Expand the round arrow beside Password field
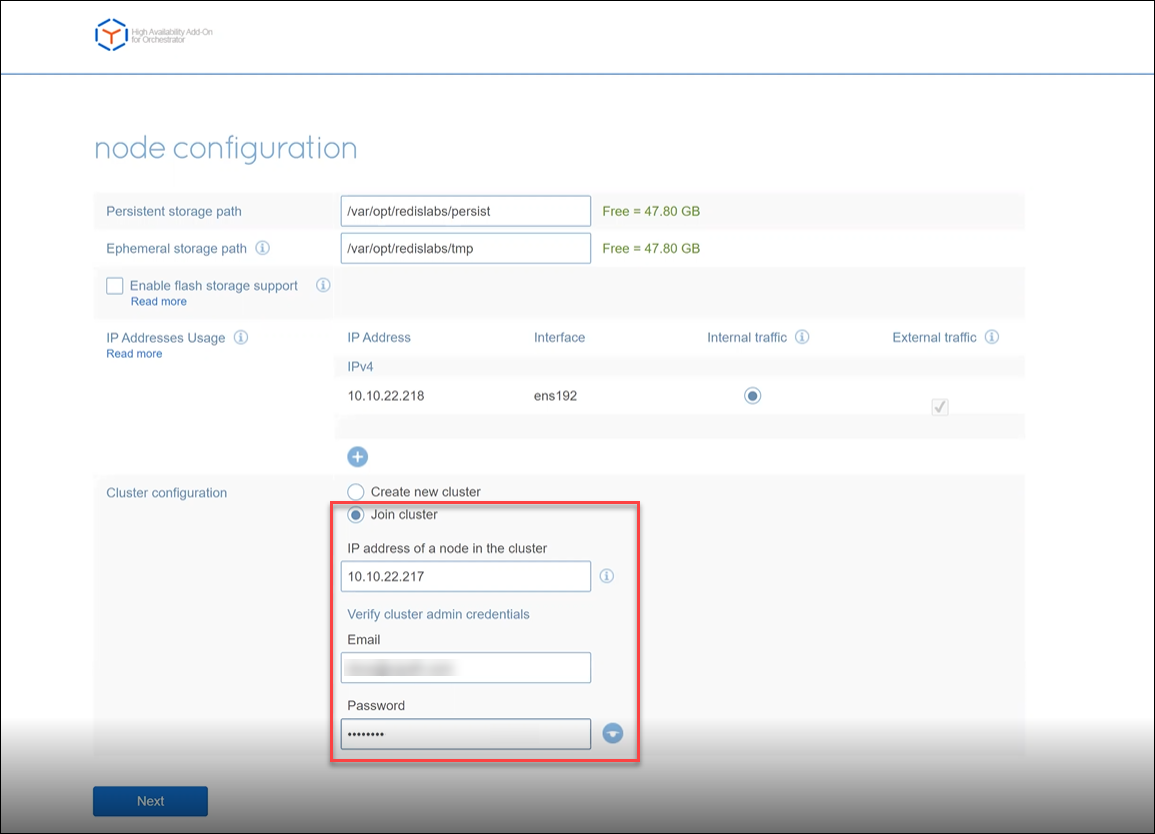1155x834 pixels. pyautogui.click(x=613, y=734)
